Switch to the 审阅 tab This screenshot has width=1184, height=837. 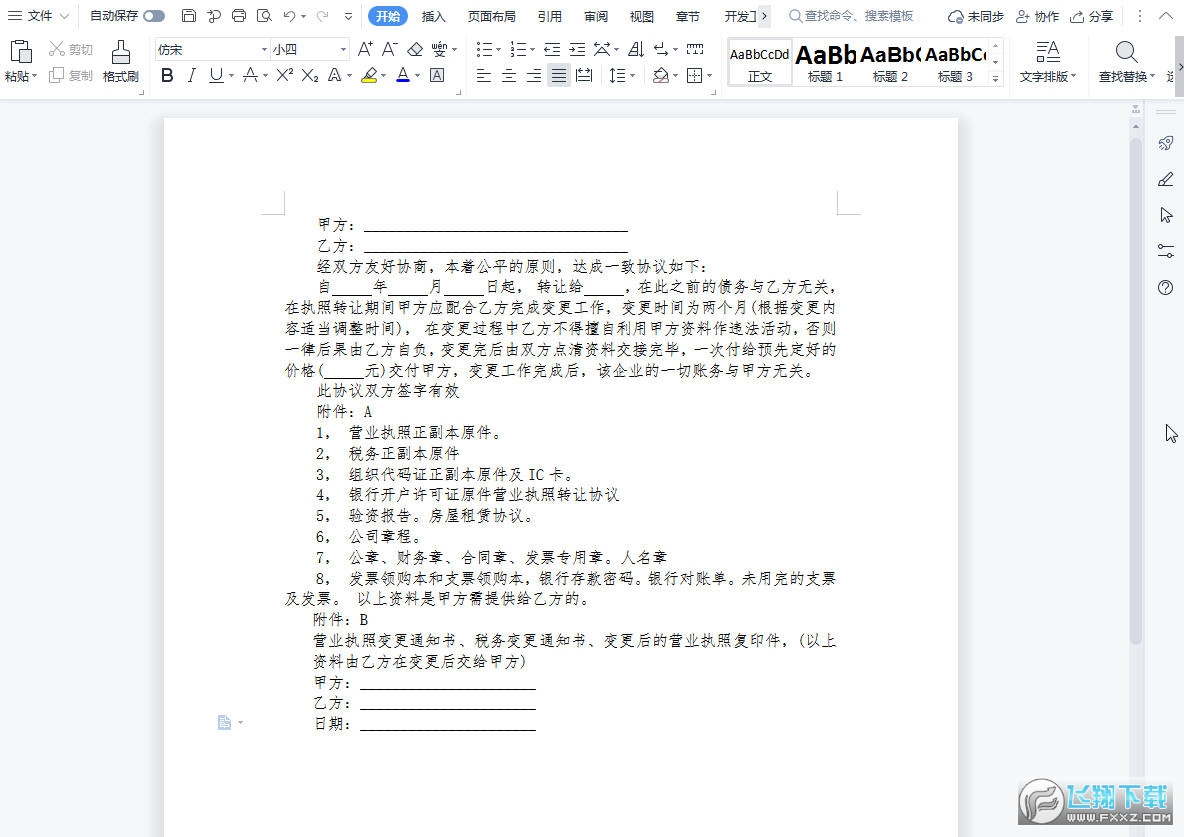coord(596,16)
